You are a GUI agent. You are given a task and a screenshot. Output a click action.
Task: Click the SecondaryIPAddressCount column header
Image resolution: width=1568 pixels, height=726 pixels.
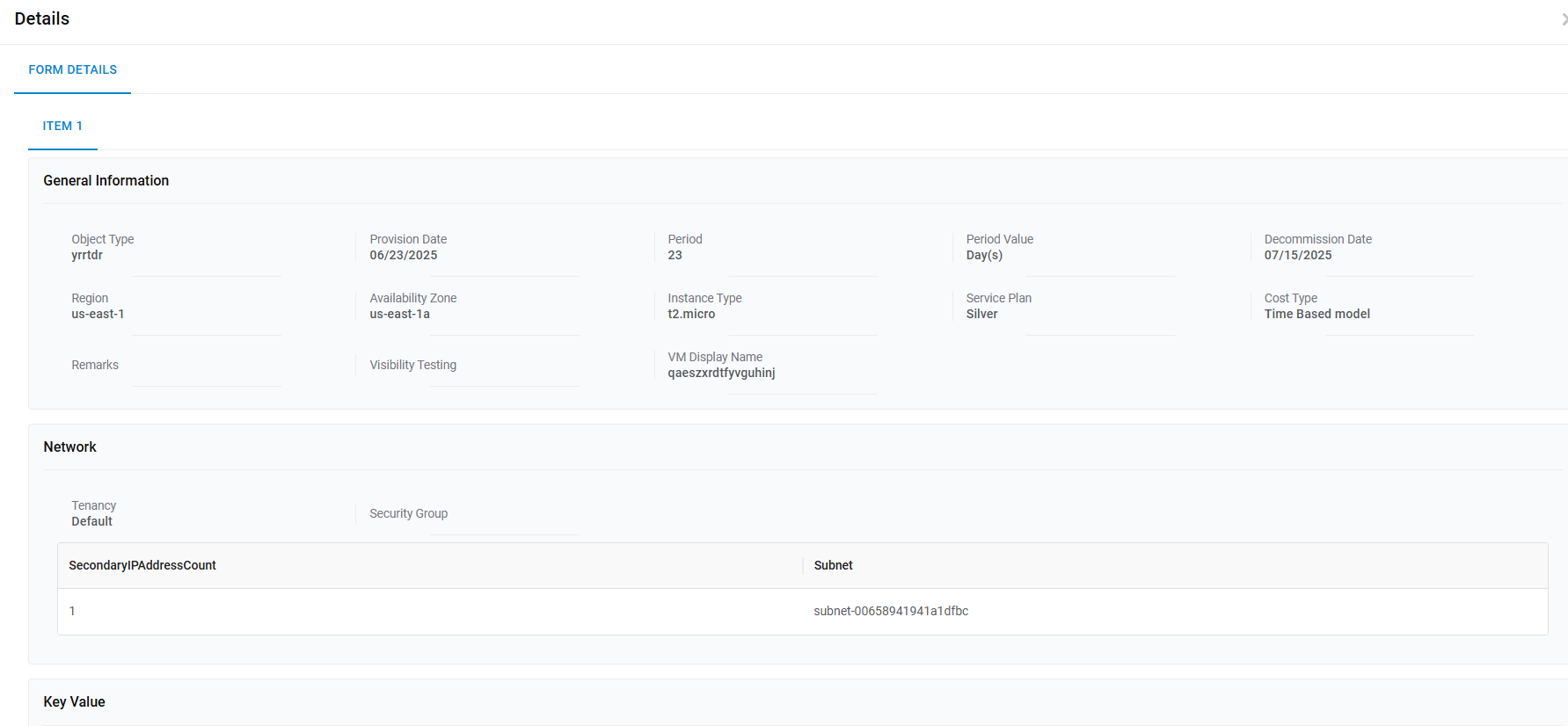click(x=142, y=566)
